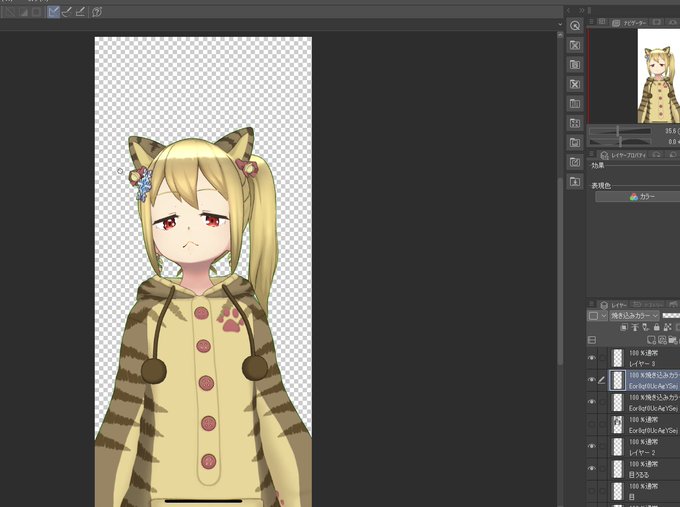This screenshot has width=680, height=507.
Task: Click the second material folder icon with X
Action: click(575, 45)
